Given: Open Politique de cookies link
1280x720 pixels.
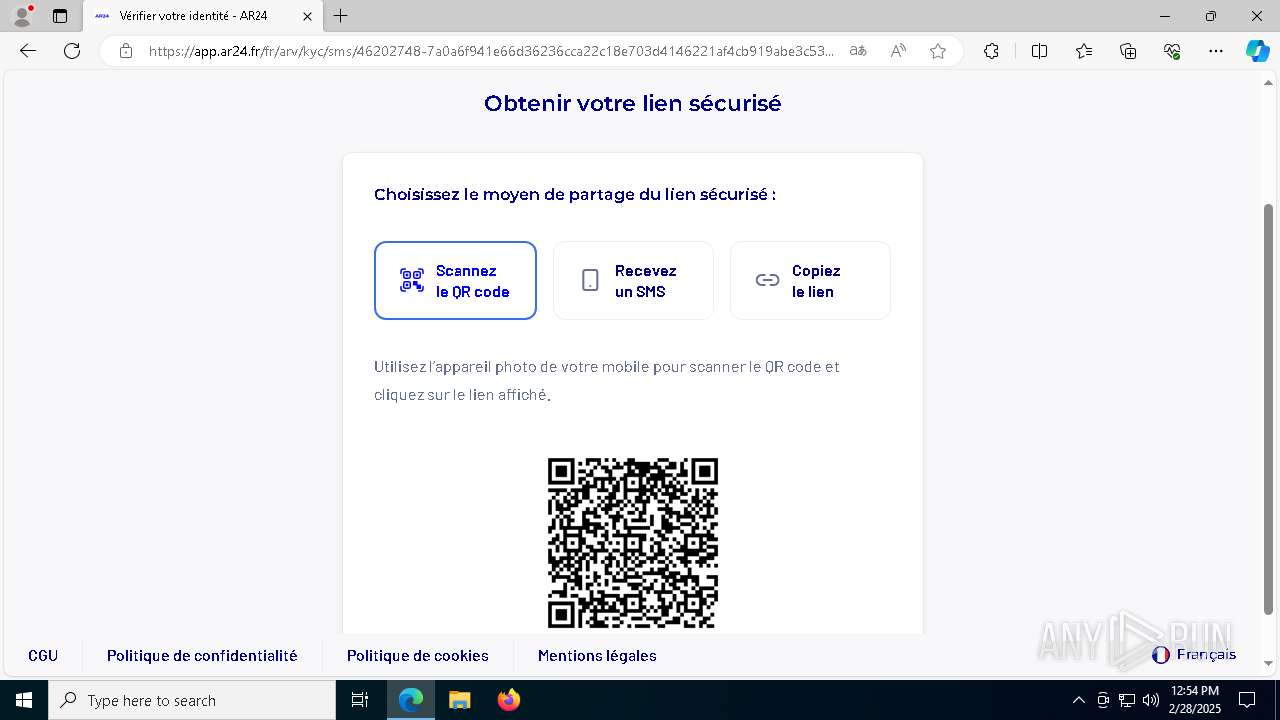Looking at the screenshot, I should (x=418, y=656).
